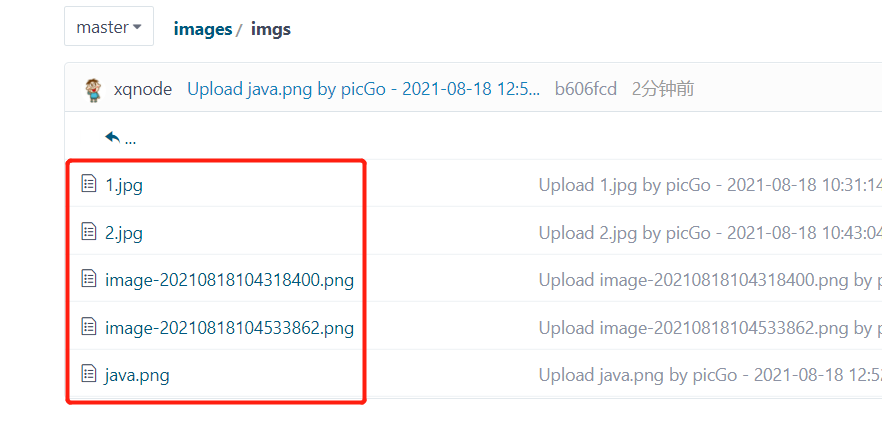Open the java.png file
The width and height of the screenshot is (882, 441).
click(x=137, y=375)
